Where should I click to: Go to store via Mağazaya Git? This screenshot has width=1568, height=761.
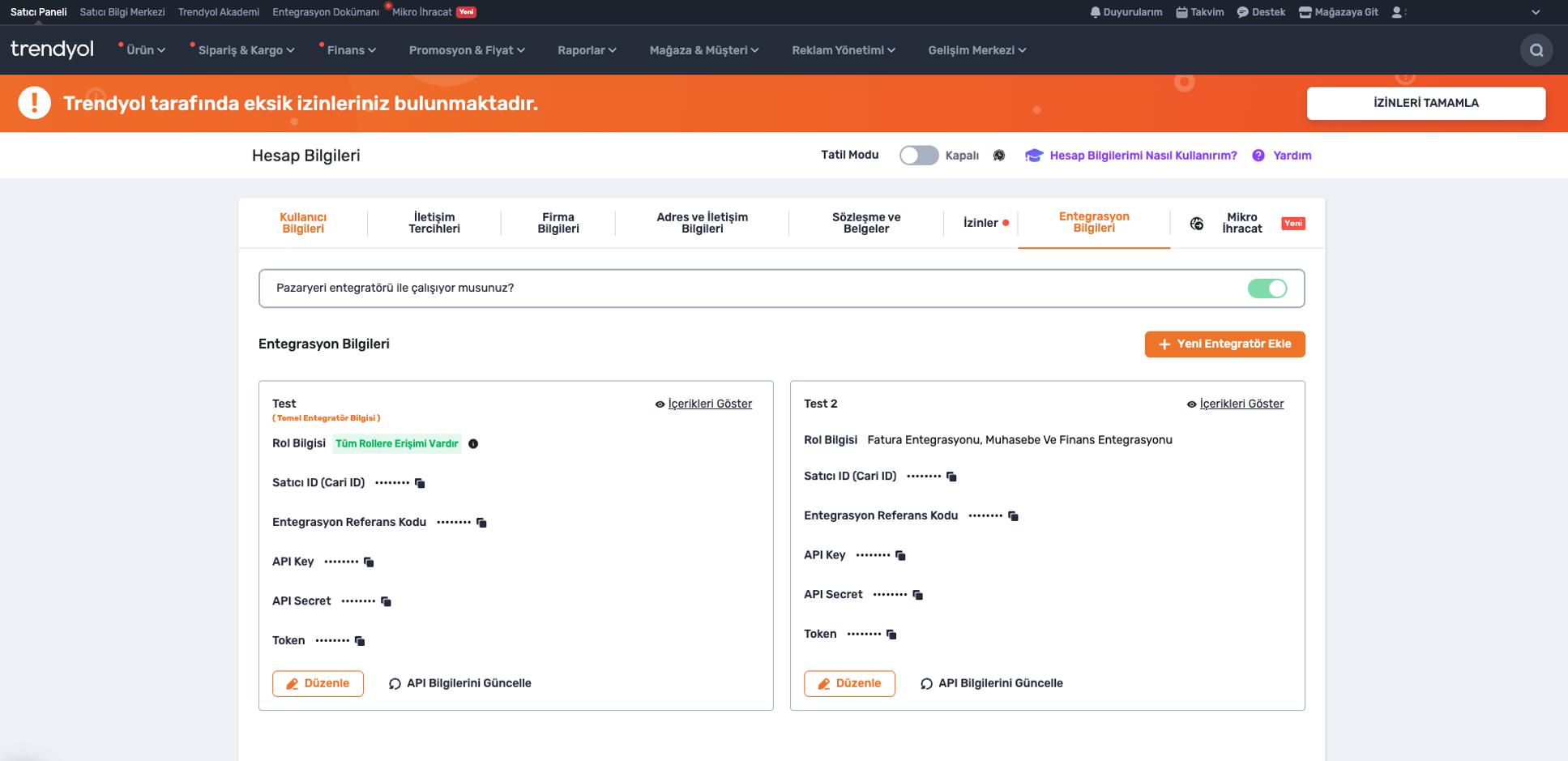[x=1338, y=12]
